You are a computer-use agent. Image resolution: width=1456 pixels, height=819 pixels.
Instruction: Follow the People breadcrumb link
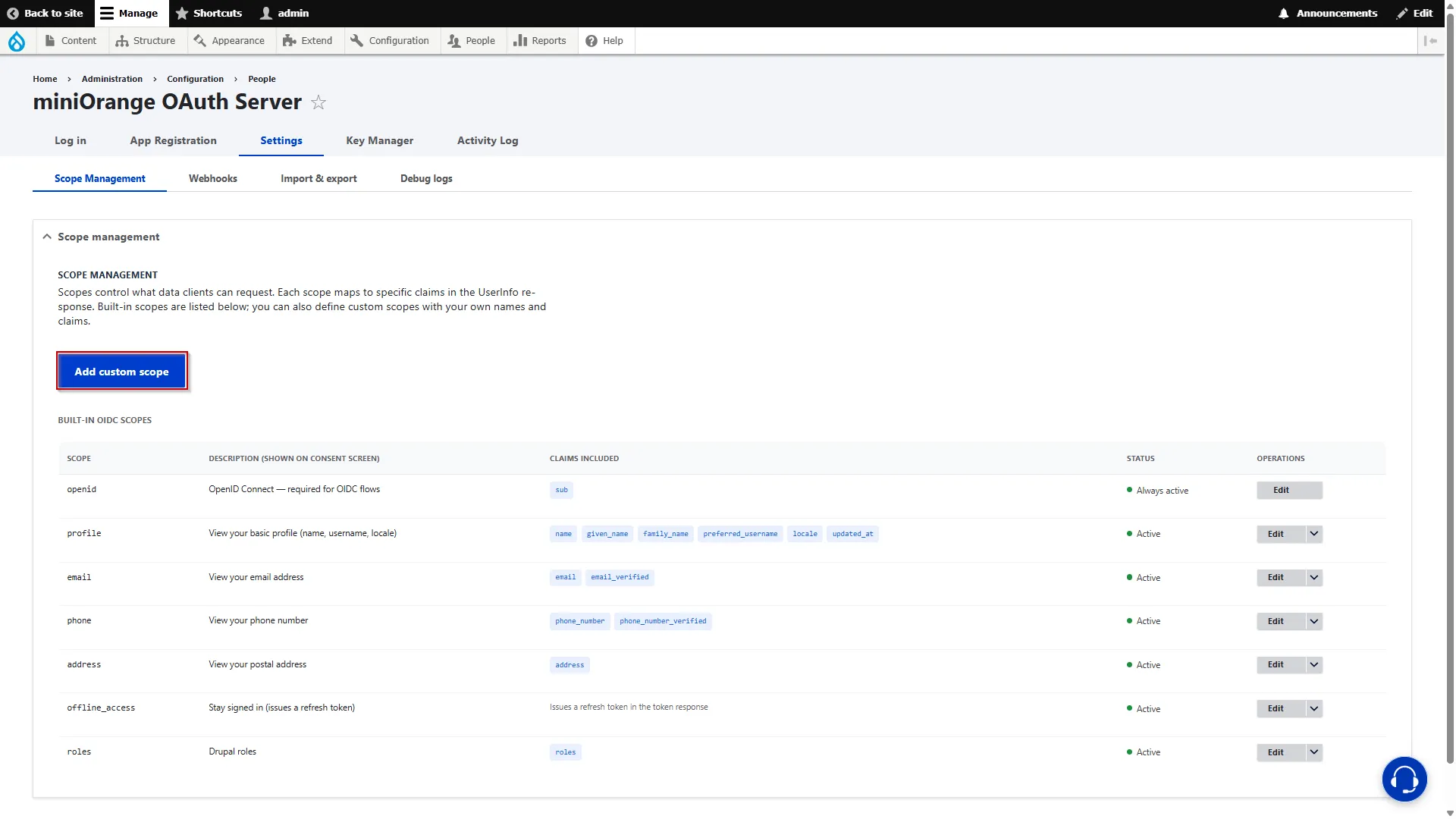tap(262, 79)
